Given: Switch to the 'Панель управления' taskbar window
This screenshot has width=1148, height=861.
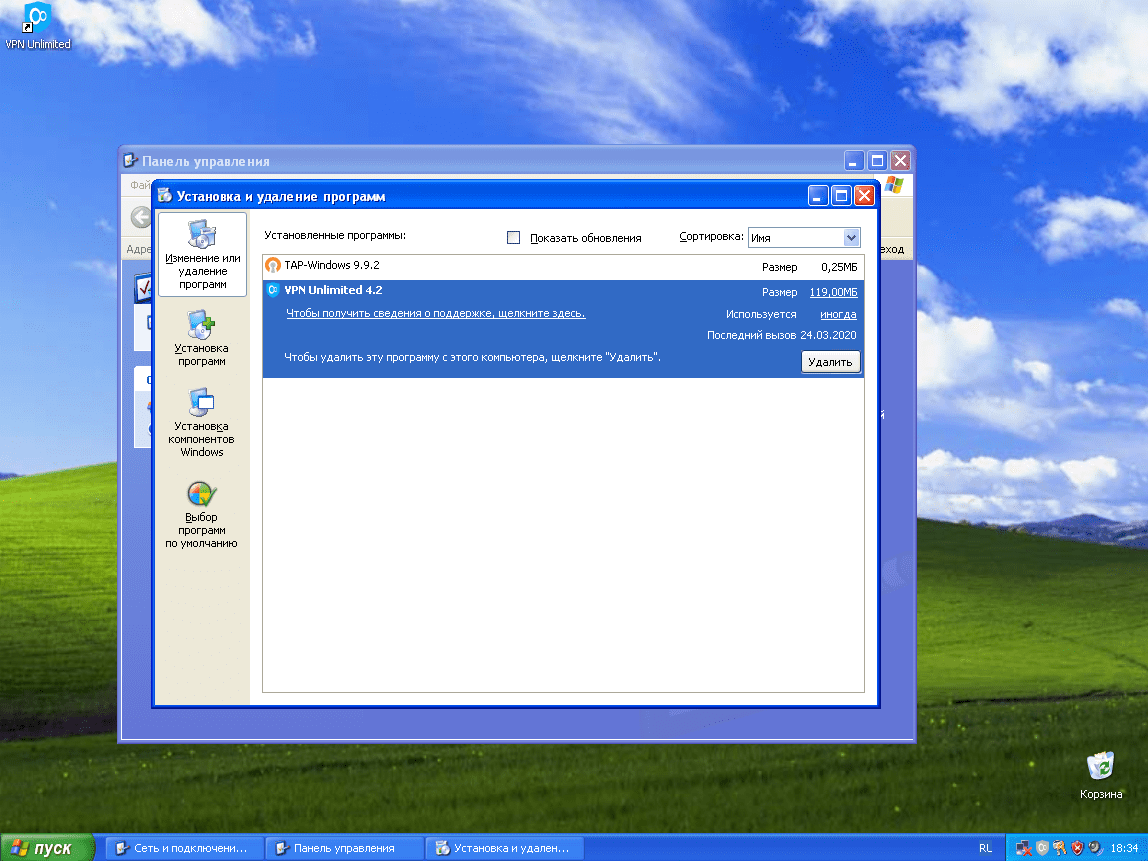Looking at the screenshot, I should pyautogui.click(x=347, y=847).
